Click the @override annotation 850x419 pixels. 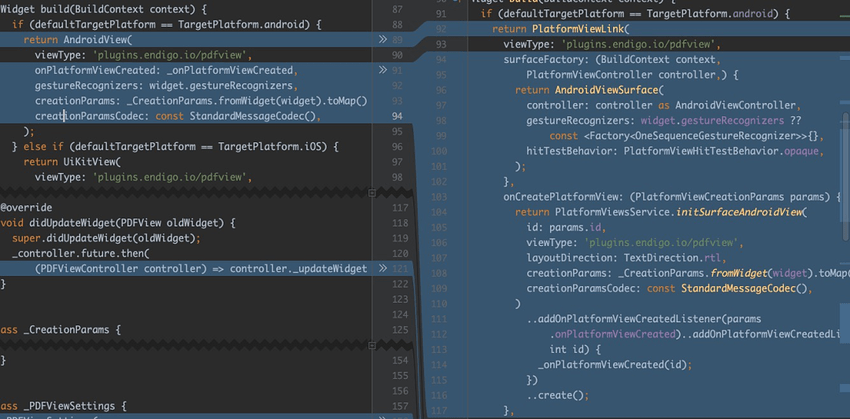[x=20, y=207]
